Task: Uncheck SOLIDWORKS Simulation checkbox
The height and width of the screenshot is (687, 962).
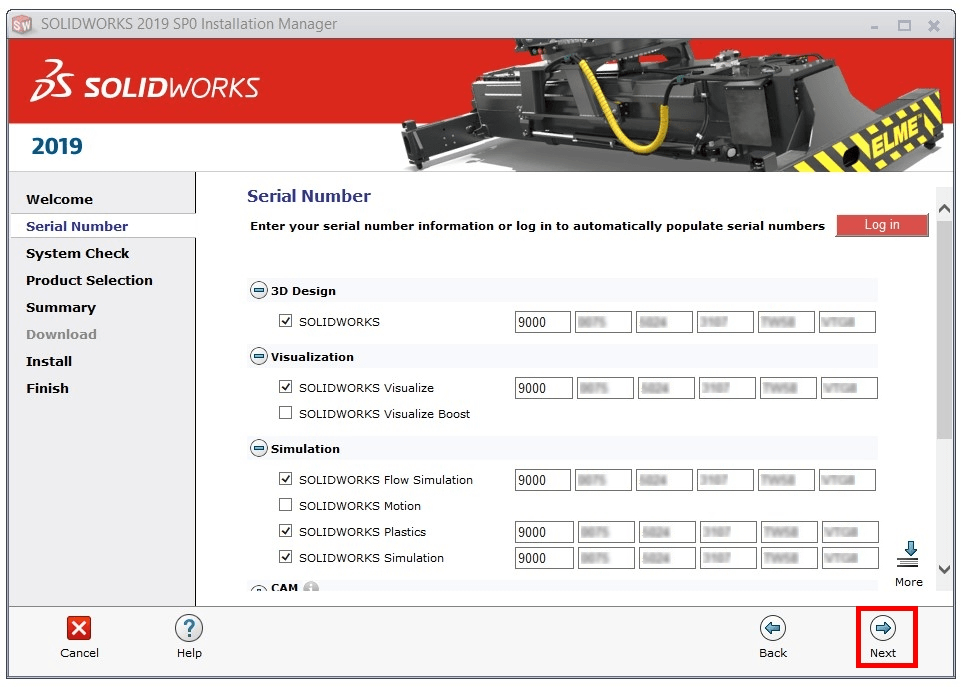Action: tap(285, 557)
